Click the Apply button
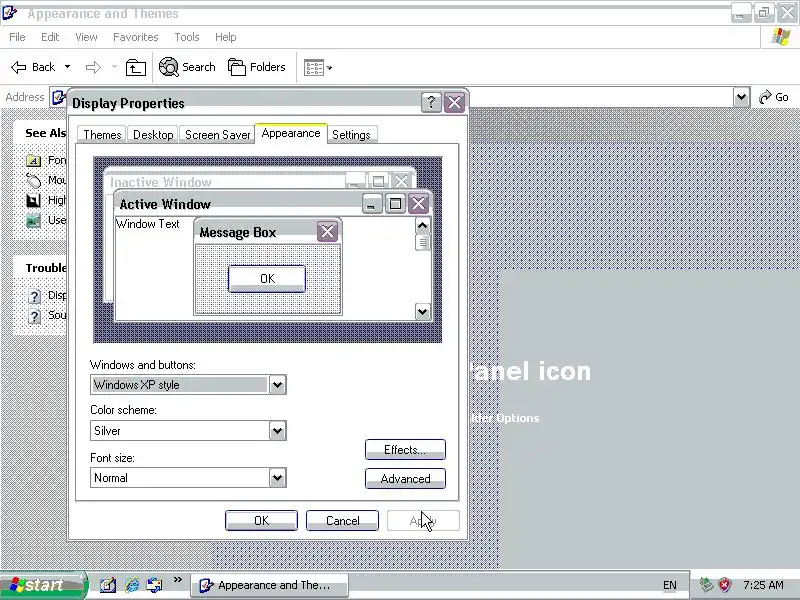 (x=423, y=520)
